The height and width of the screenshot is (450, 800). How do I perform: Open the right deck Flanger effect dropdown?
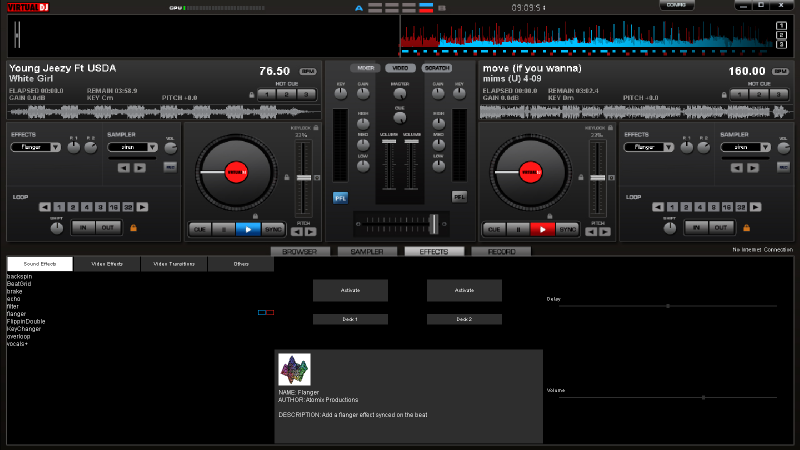coord(668,147)
